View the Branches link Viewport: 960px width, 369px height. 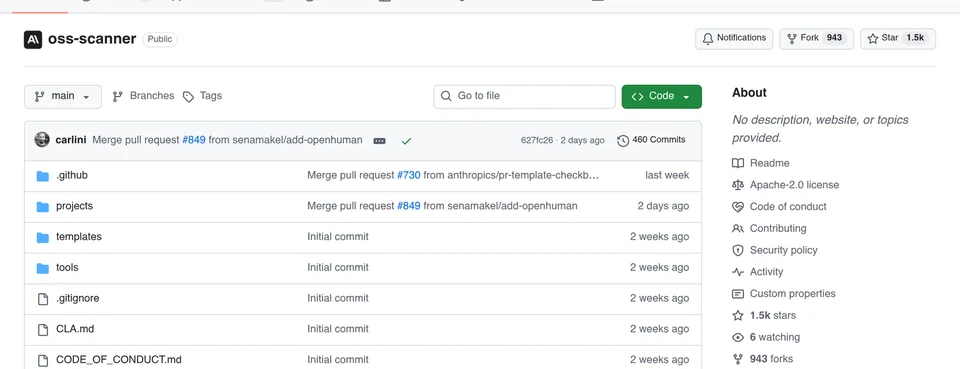point(143,96)
